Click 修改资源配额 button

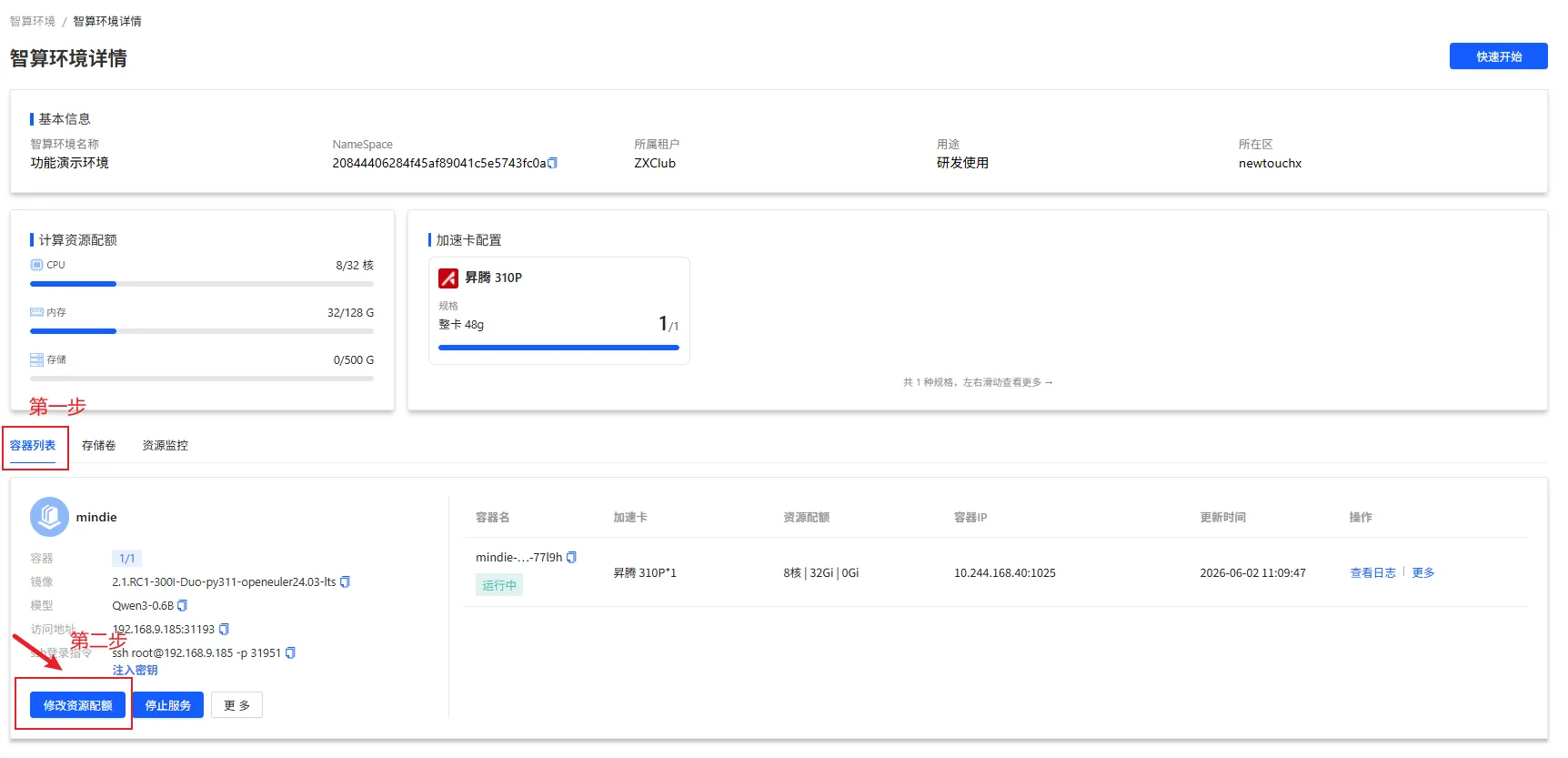(x=77, y=705)
